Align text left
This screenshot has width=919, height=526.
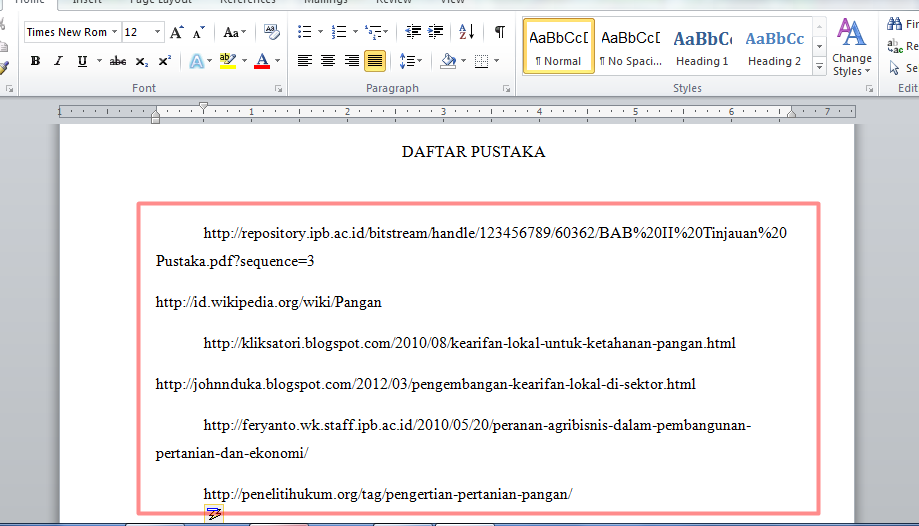pyautogui.click(x=304, y=61)
